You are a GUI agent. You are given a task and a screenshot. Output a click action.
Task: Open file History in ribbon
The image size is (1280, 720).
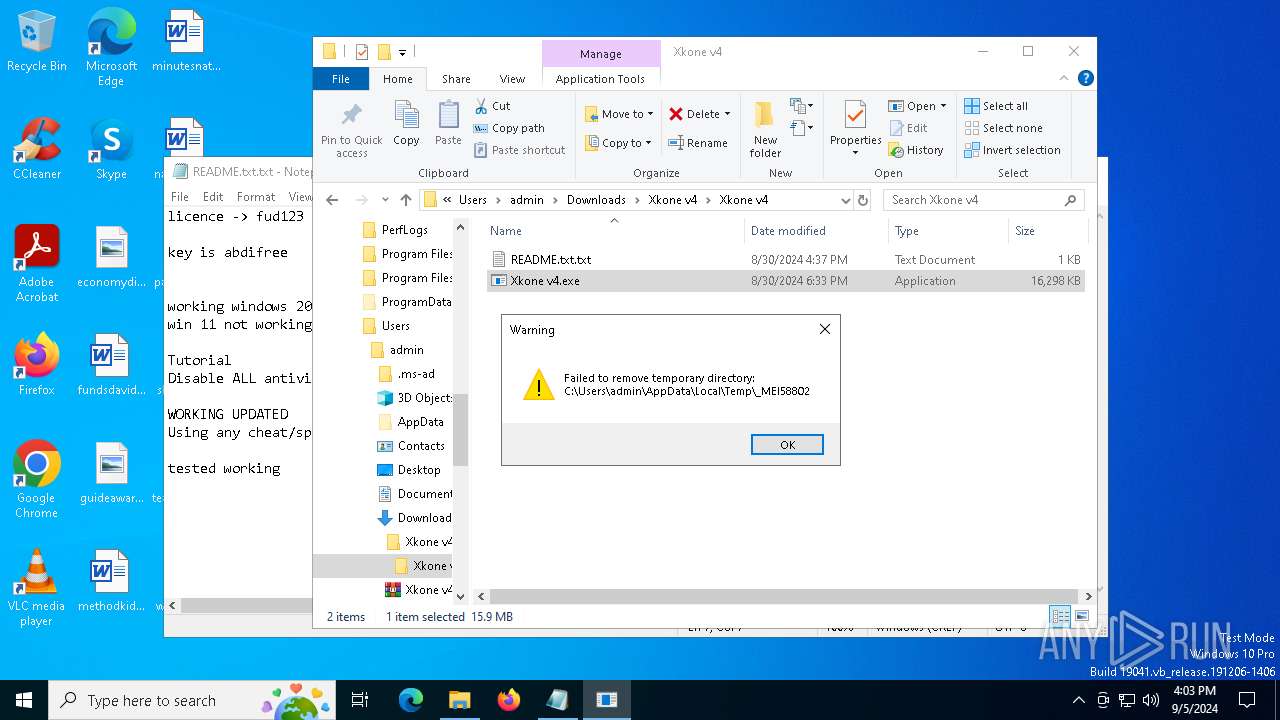point(915,150)
